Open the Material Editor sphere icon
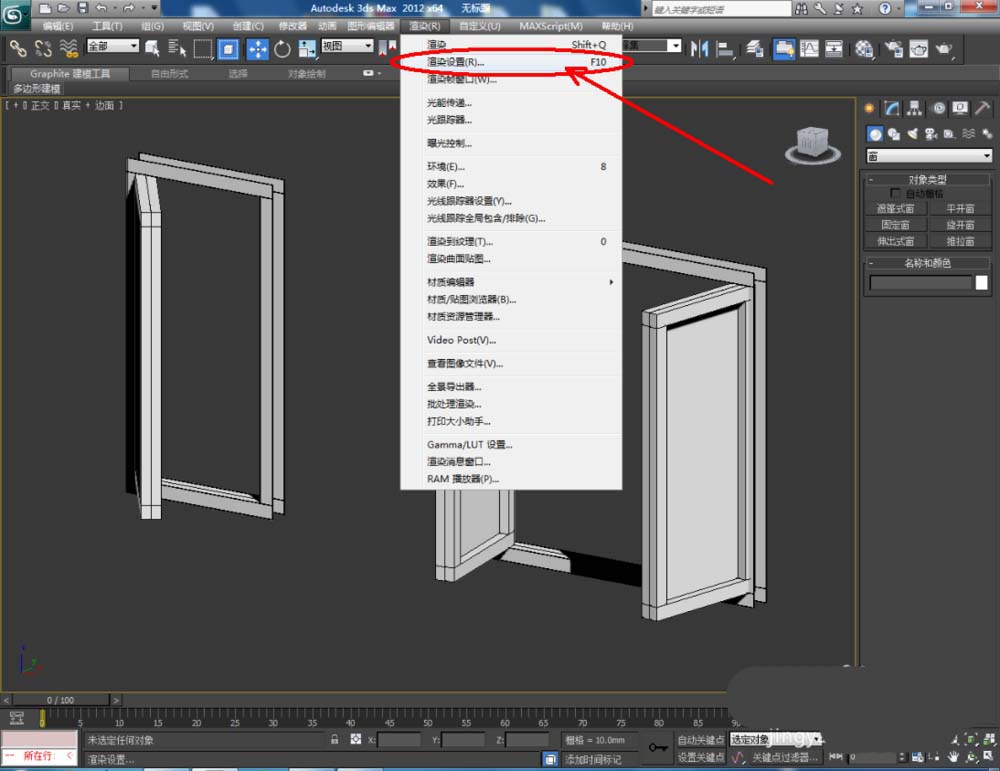The height and width of the screenshot is (771, 1000). (864, 48)
